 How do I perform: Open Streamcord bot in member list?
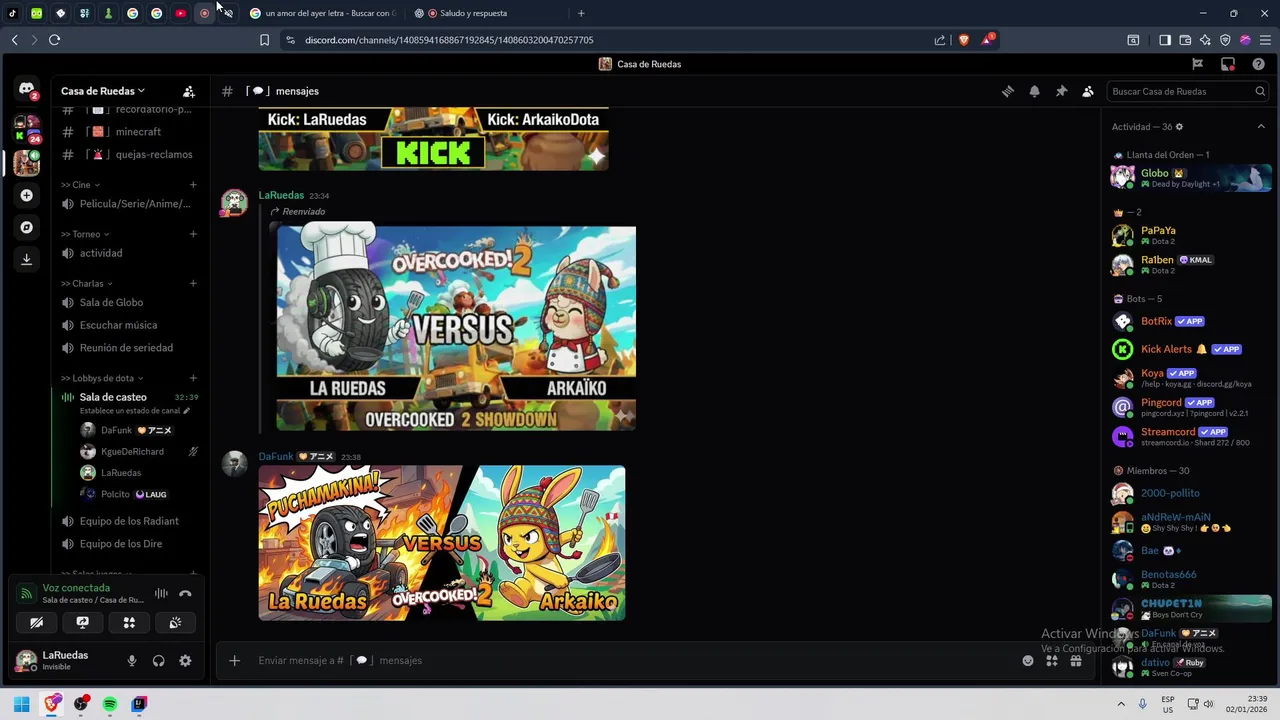click(1190, 437)
